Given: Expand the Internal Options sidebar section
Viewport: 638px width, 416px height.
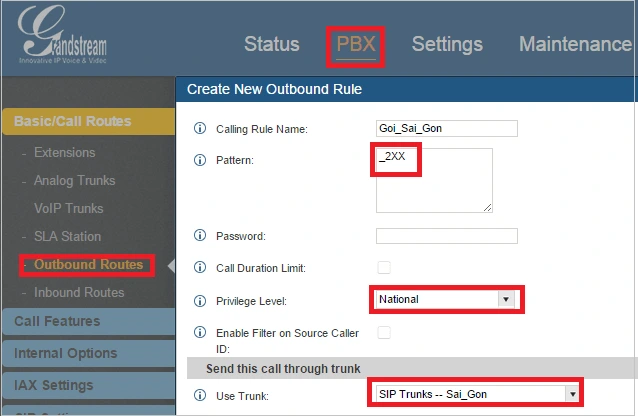Looking at the screenshot, I should [x=66, y=353].
